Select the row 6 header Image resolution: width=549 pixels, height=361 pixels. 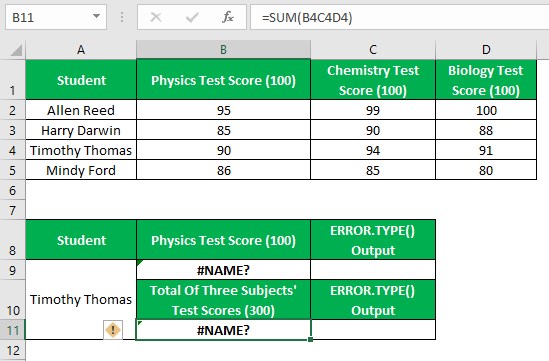click(13, 190)
